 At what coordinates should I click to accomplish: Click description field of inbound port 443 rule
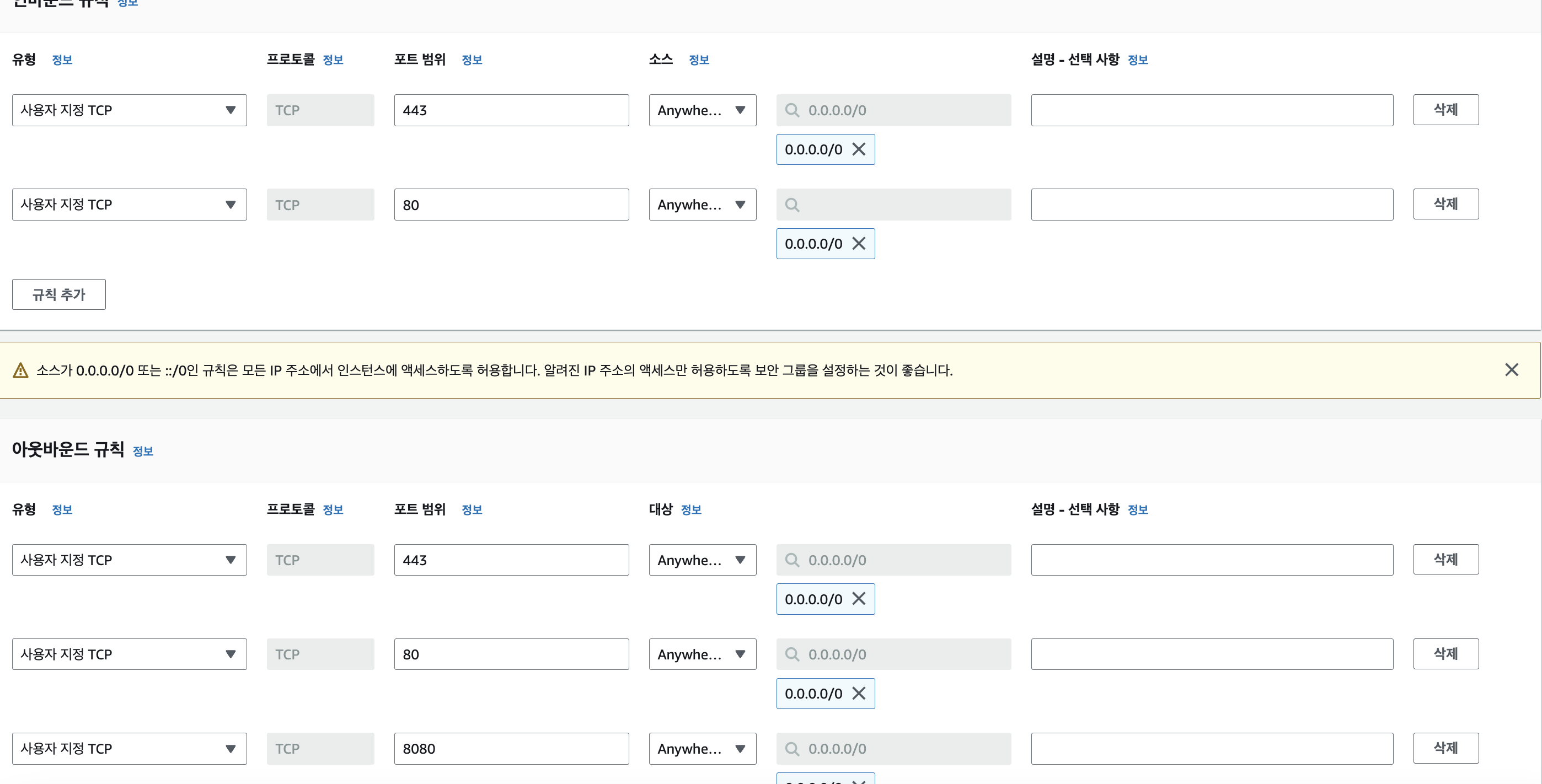coord(1211,110)
